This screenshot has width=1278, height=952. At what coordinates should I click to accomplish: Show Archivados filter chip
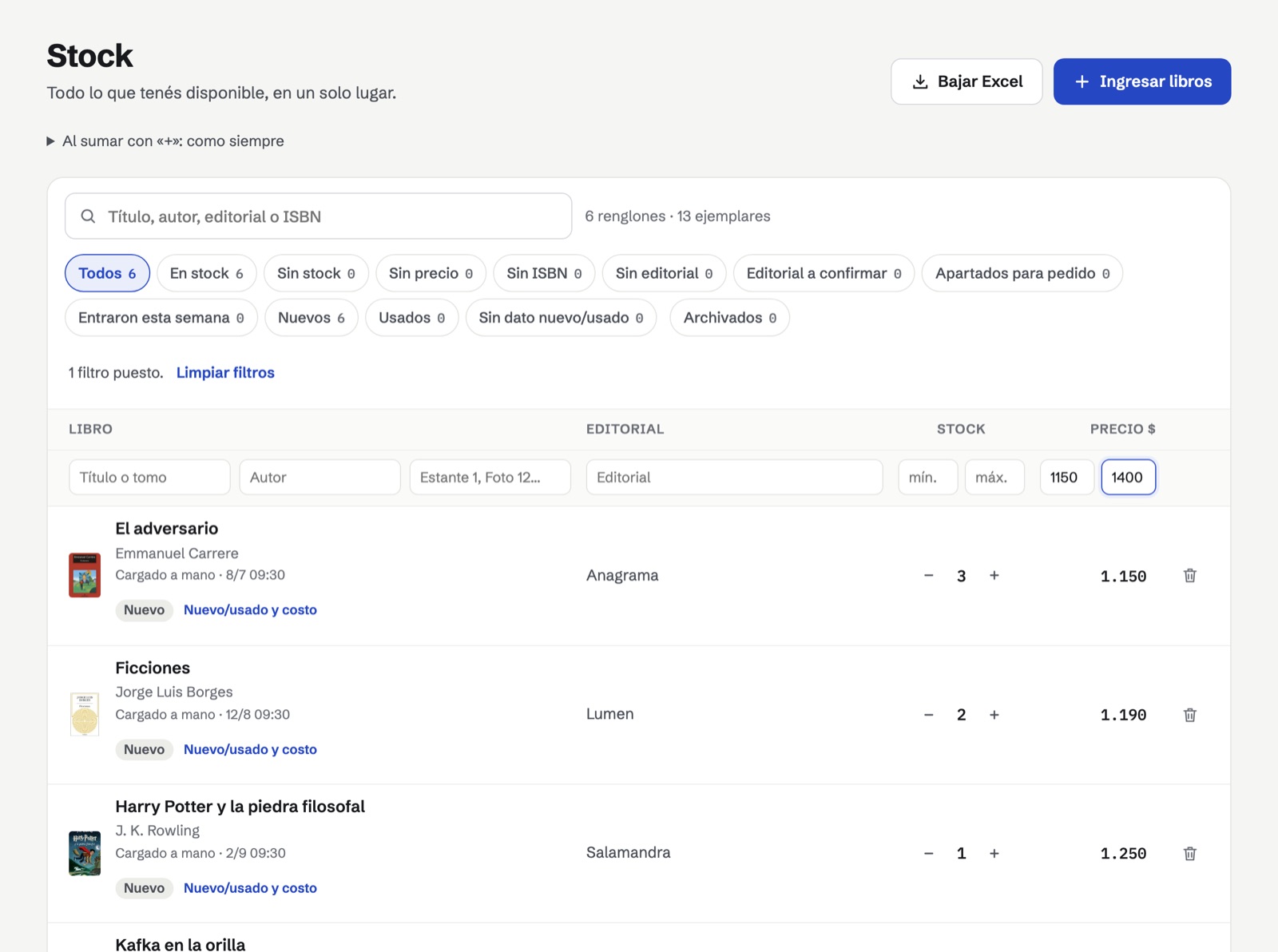[730, 318]
